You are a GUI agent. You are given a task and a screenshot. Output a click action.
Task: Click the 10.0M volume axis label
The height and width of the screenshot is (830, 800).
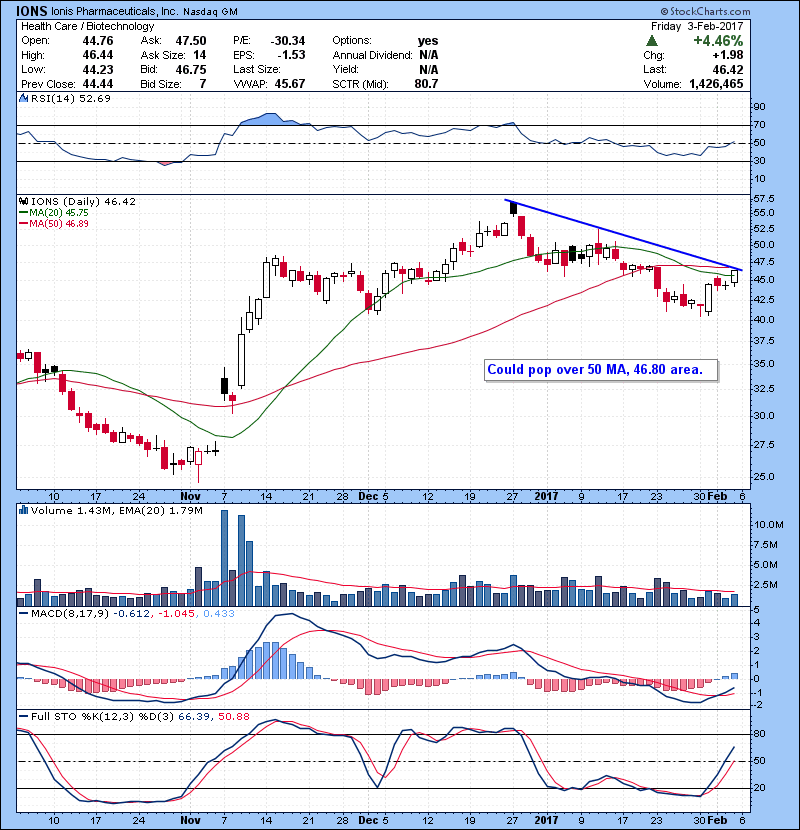pos(768,525)
